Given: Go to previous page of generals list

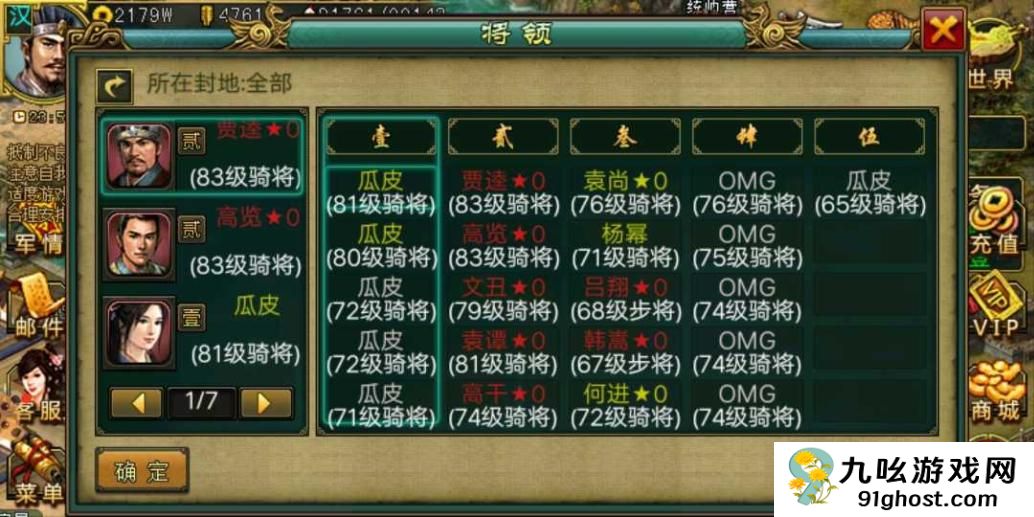Looking at the screenshot, I should coord(137,403).
